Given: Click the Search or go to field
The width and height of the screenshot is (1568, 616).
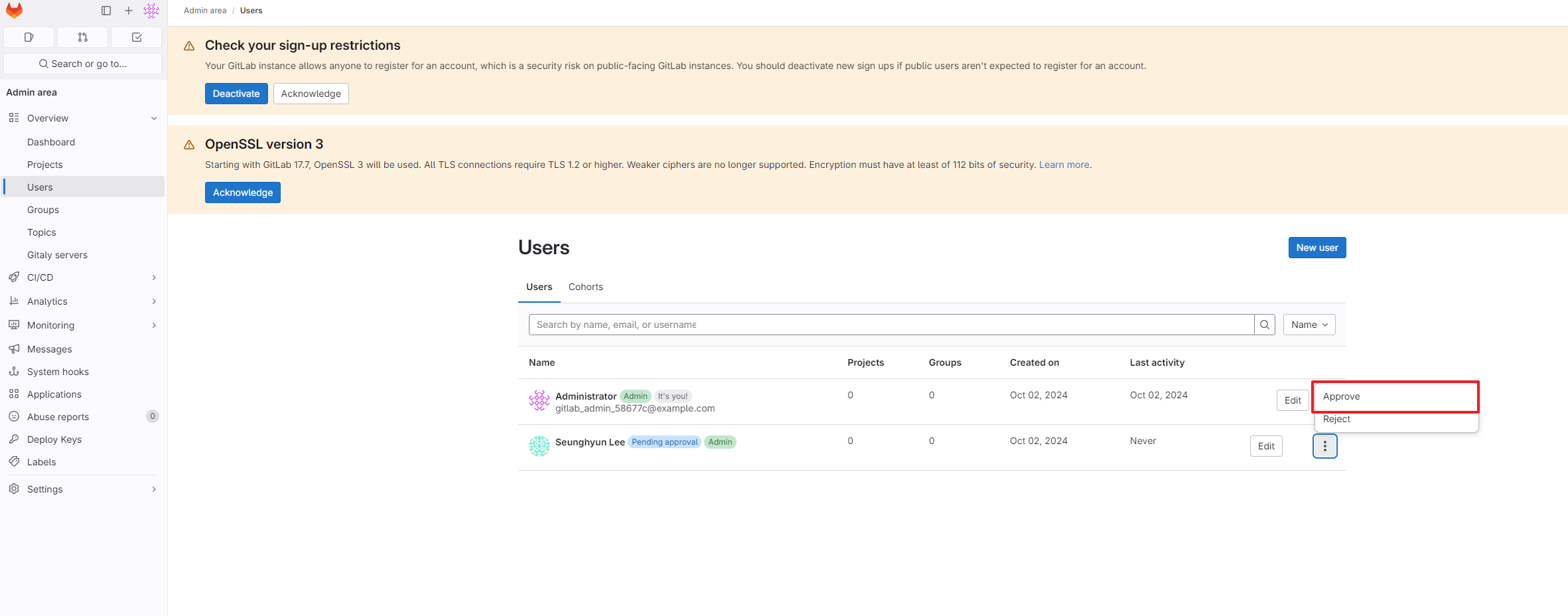Looking at the screenshot, I should point(83,64).
